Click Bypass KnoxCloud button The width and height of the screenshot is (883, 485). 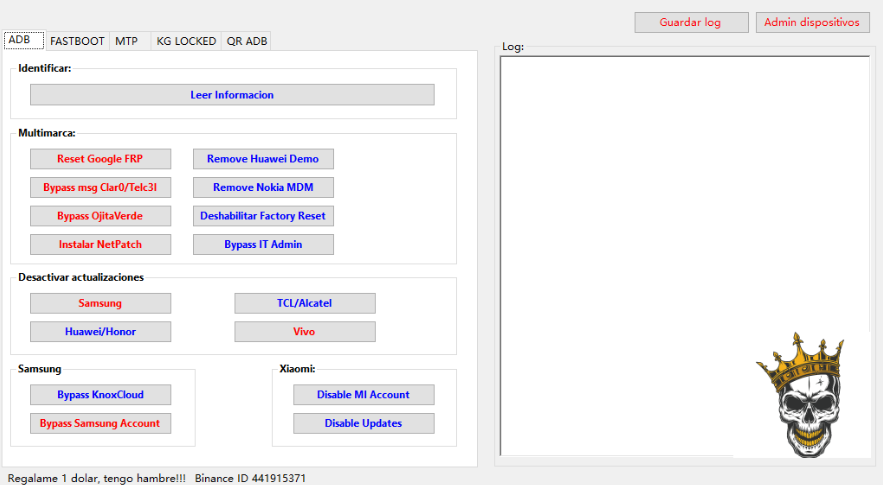pyautogui.click(x=100, y=395)
